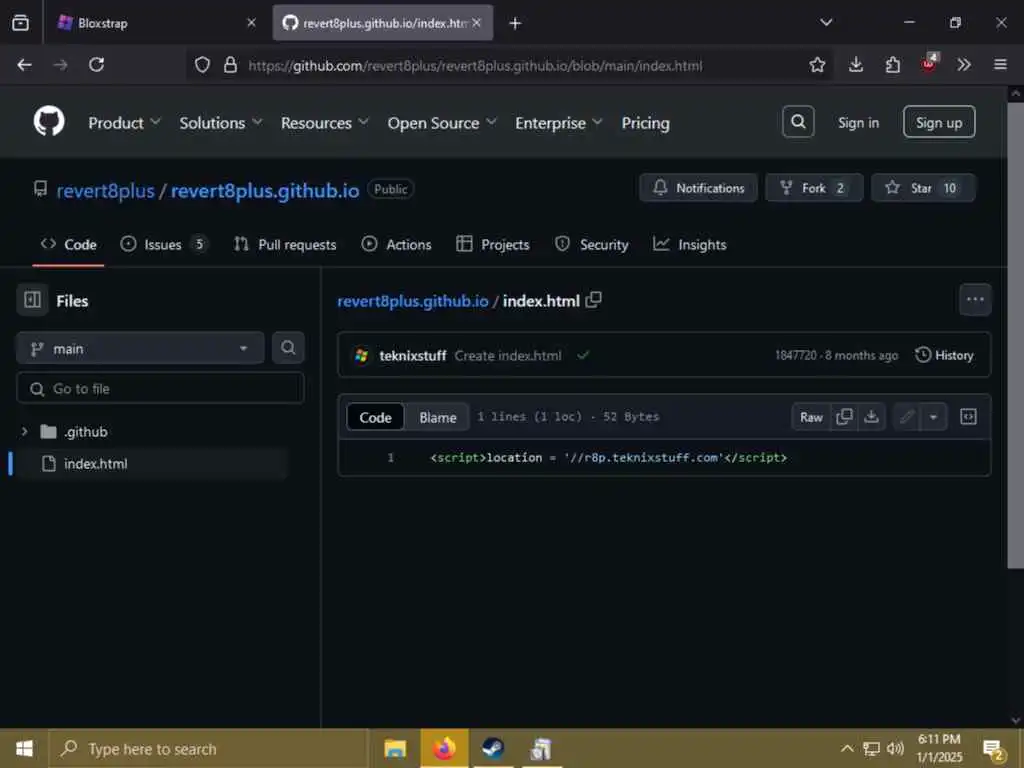The width and height of the screenshot is (1024, 768).
Task: Expand the Product menu
Action: [124, 123]
